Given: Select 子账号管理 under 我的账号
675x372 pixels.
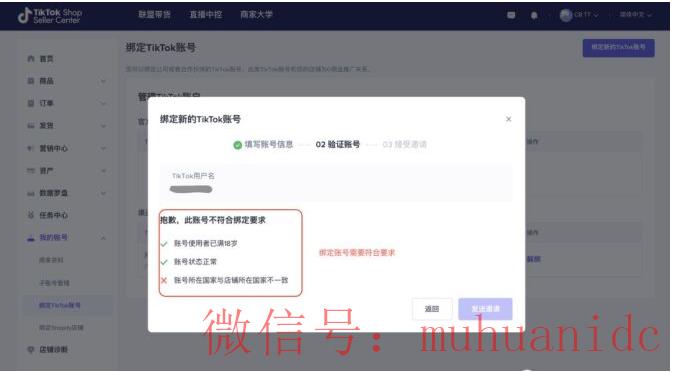Looking at the screenshot, I should [x=54, y=283].
